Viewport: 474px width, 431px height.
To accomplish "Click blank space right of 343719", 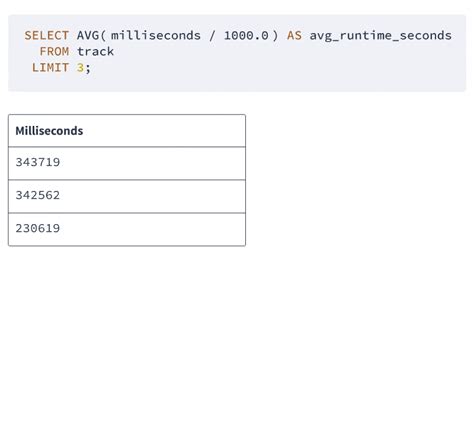I will (153, 163).
